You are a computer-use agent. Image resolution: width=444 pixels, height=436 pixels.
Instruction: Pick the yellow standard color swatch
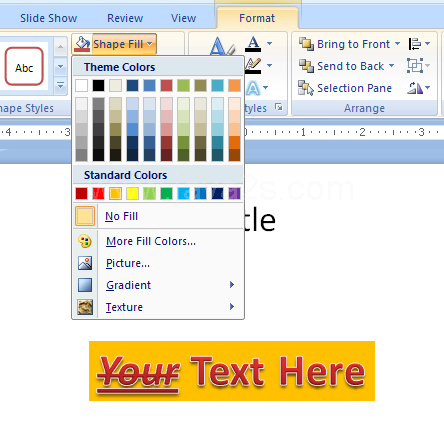click(132, 193)
